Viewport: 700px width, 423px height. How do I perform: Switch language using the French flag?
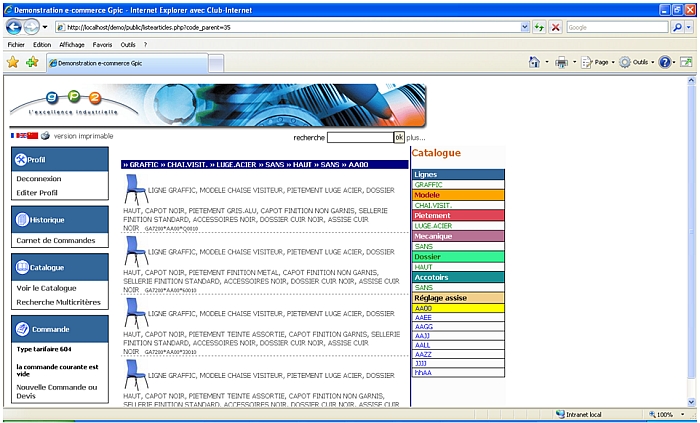(x=14, y=136)
